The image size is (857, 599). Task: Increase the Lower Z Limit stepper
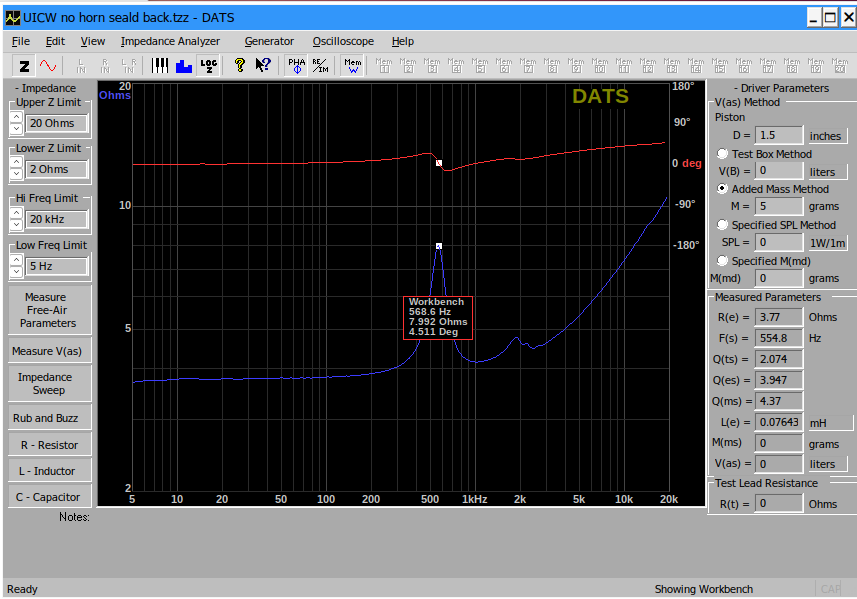[x=16, y=163]
